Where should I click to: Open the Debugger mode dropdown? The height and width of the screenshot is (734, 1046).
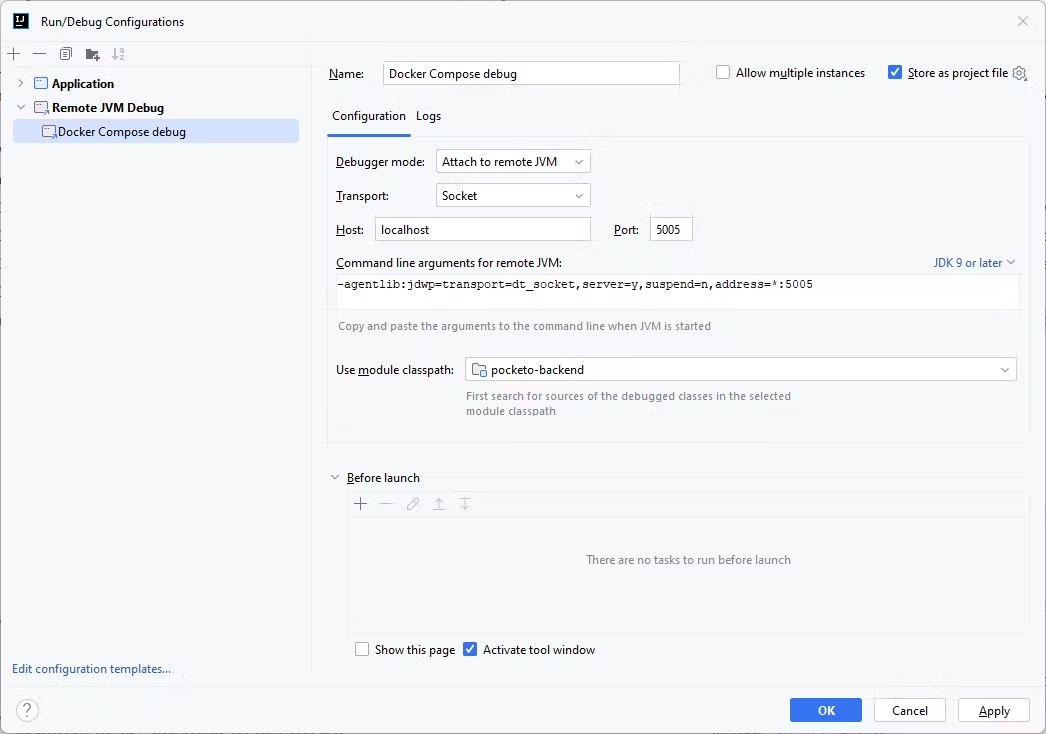coord(513,162)
